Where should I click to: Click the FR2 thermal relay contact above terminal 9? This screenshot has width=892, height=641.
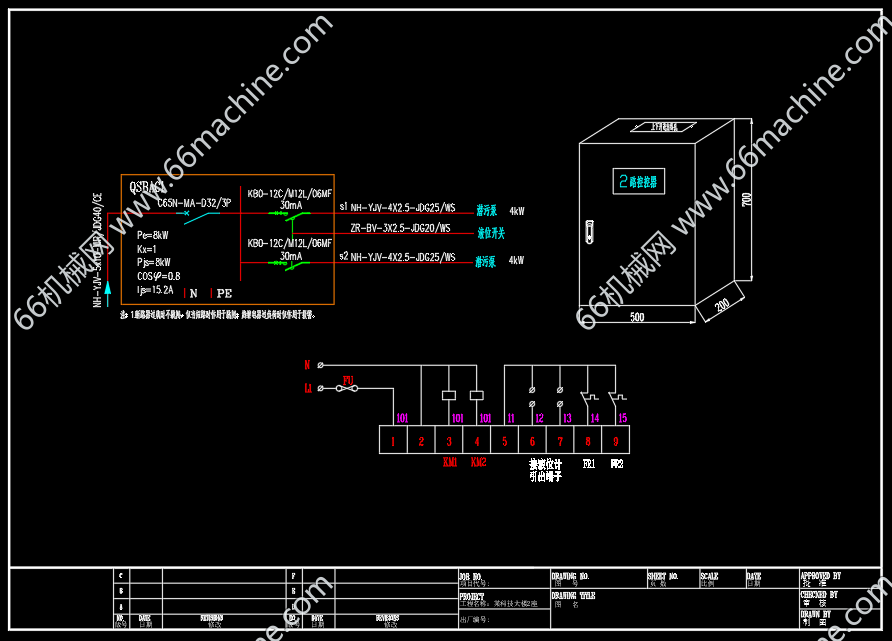coord(616,395)
